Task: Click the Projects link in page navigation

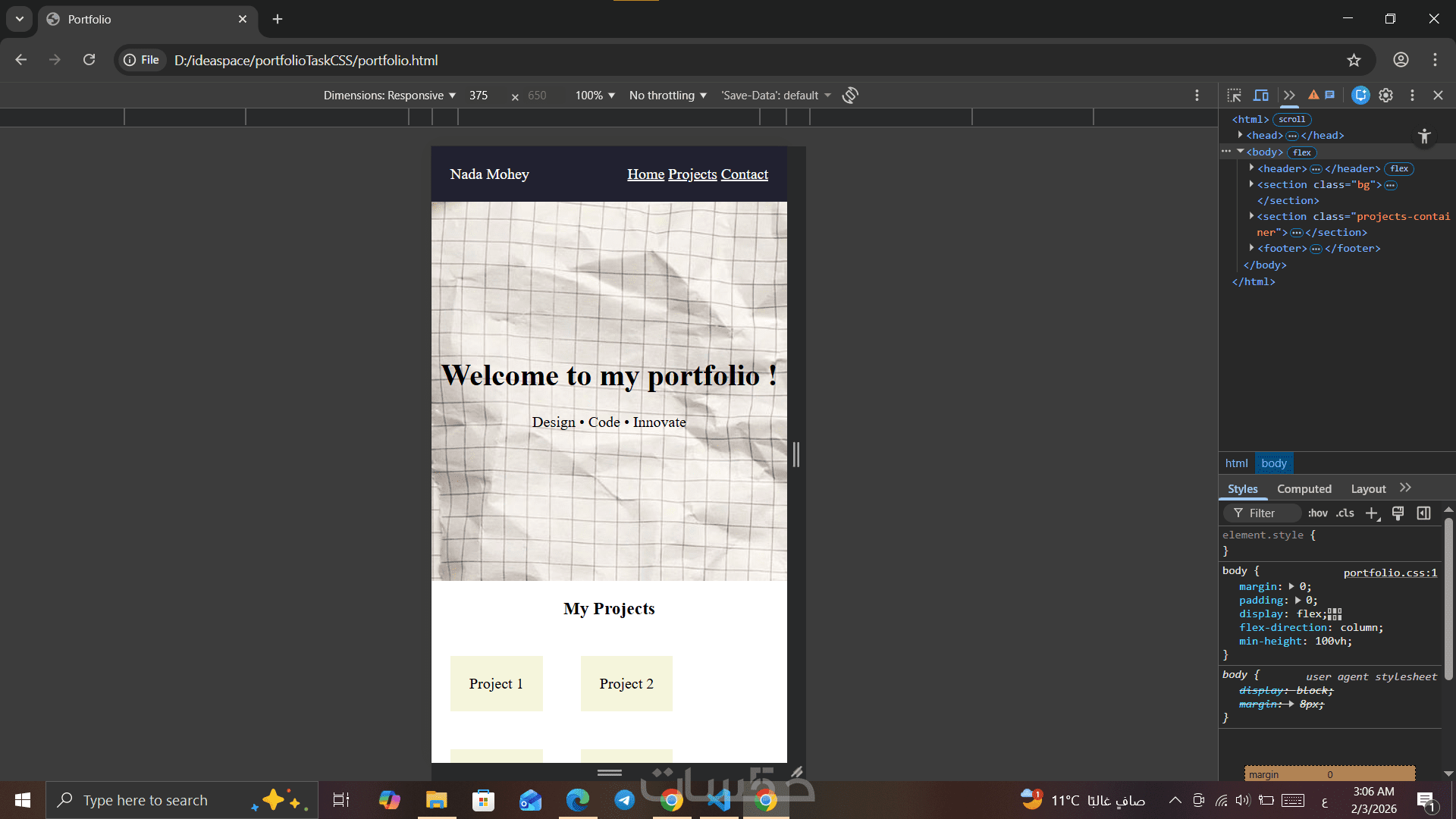Action: click(x=692, y=174)
